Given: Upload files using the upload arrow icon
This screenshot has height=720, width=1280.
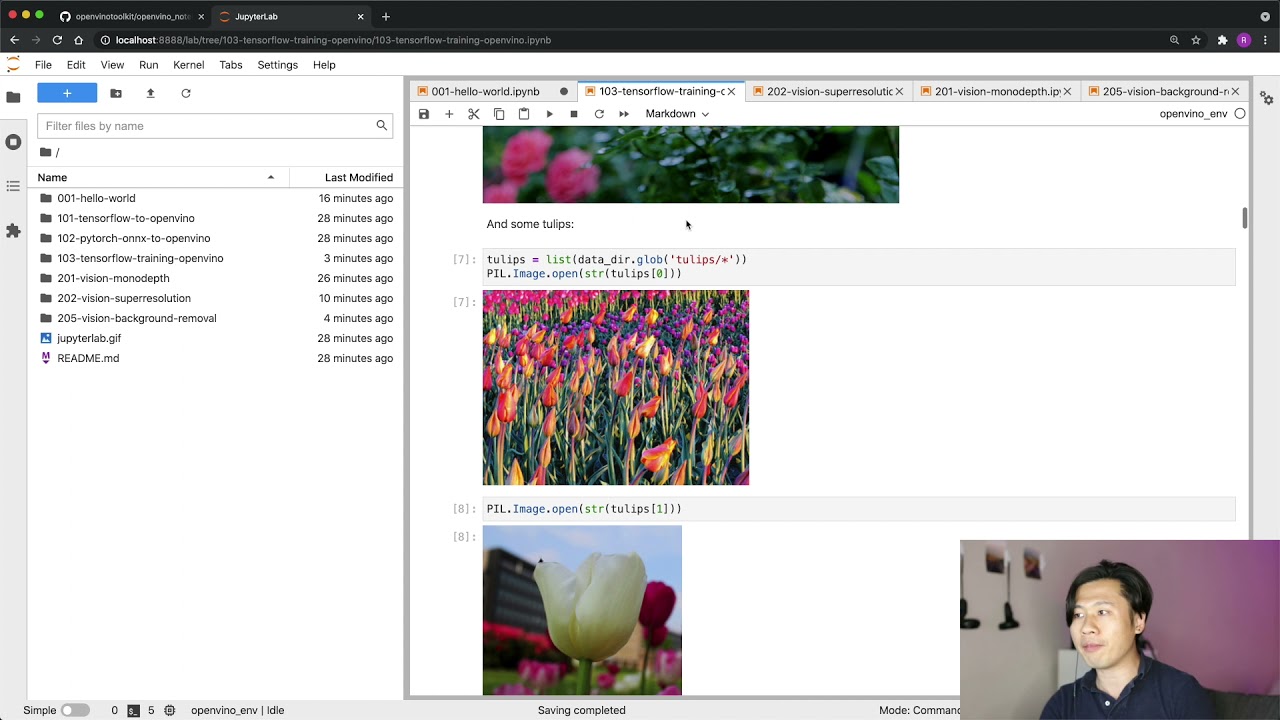Looking at the screenshot, I should 150,93.
